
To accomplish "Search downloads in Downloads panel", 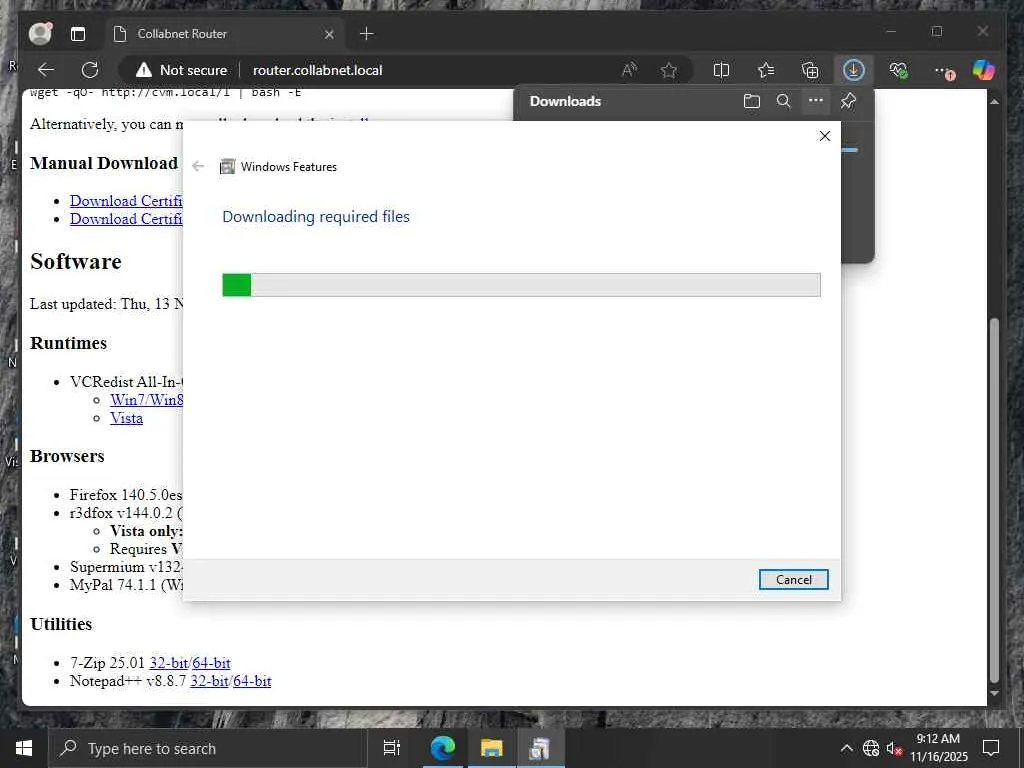I will 784,101.
